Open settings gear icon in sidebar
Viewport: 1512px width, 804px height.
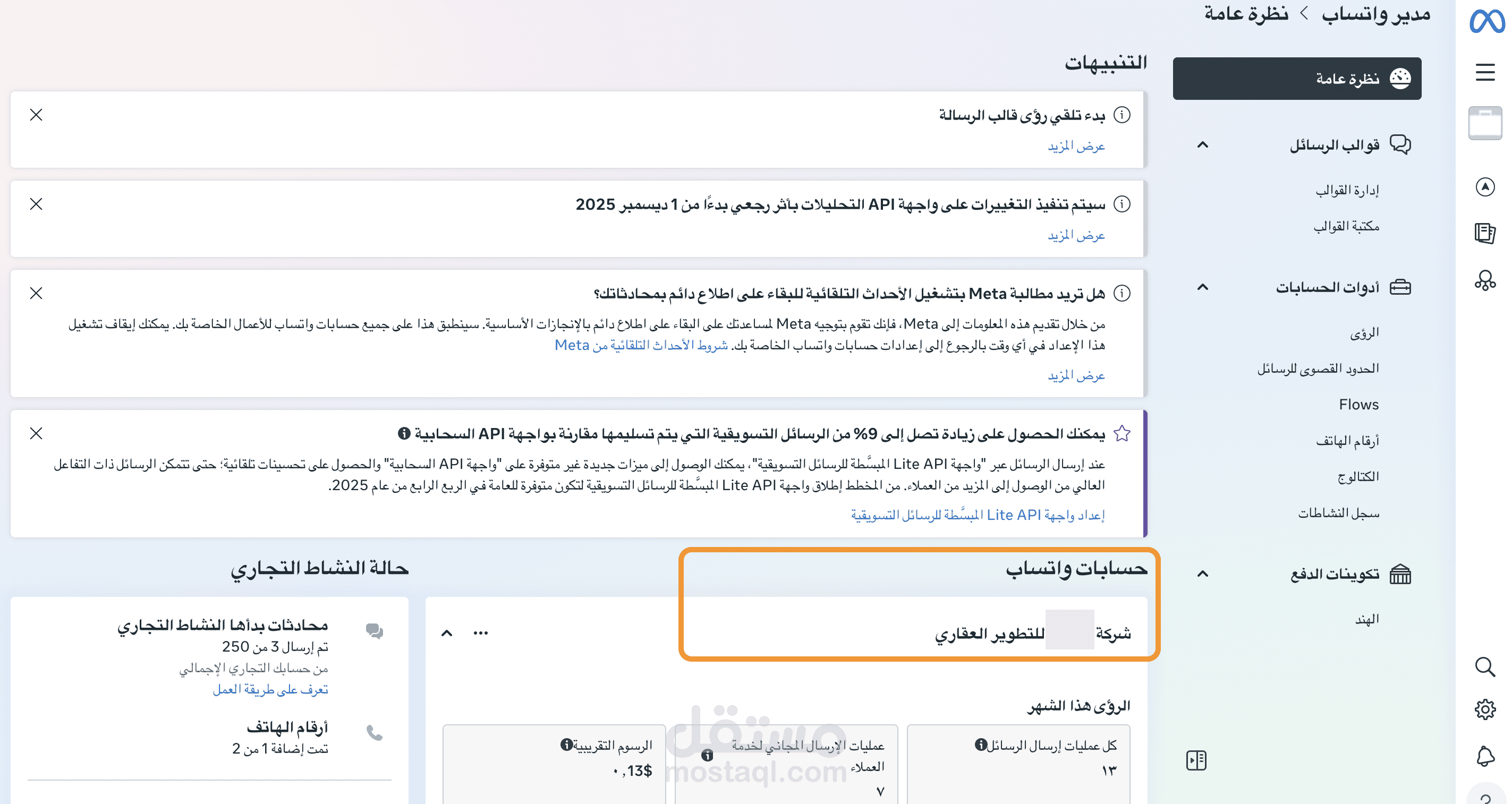click(x=1485, y=709)
